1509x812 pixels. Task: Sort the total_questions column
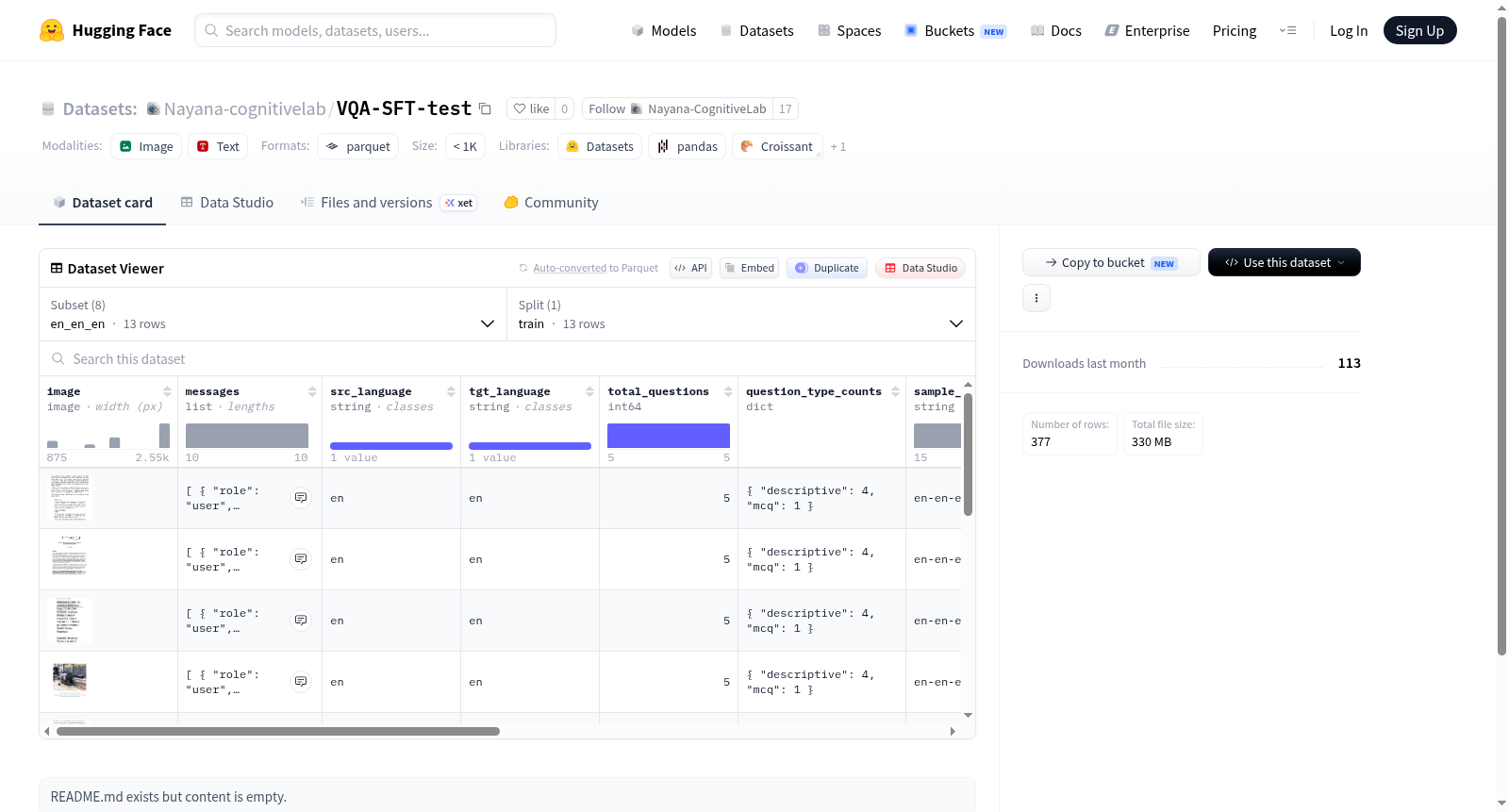[x=728, y=391]
